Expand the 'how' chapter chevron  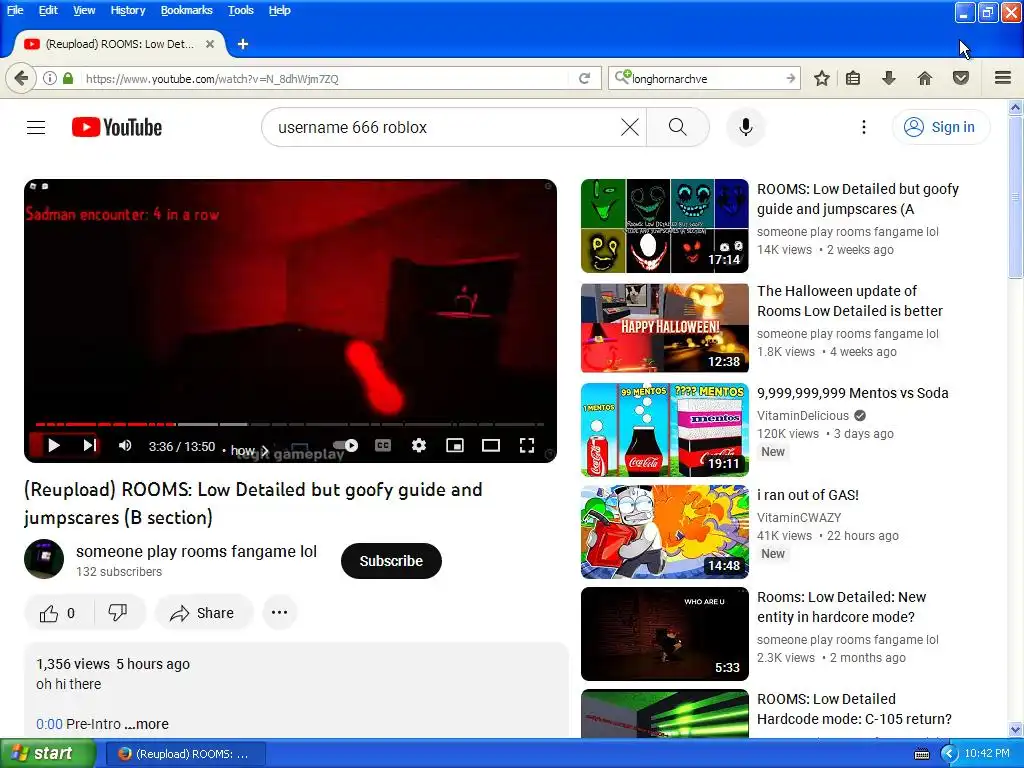click(x=264, y=450)
